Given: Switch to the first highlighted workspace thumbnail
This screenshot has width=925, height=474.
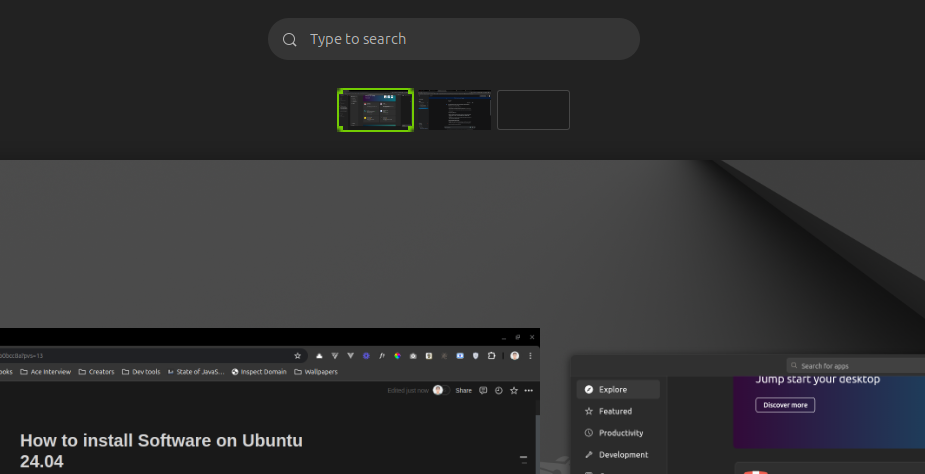Looking at the screenshot, I should (x=375, y=110).
